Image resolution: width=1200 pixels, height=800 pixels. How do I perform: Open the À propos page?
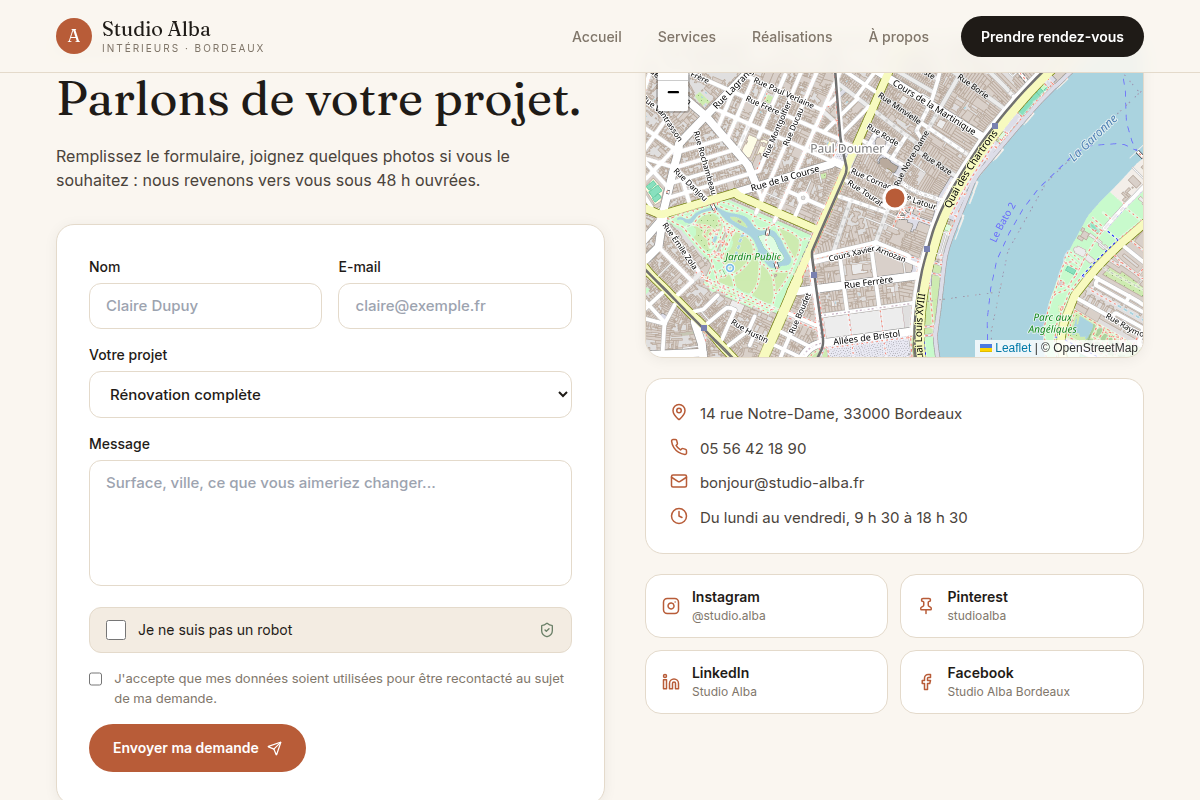point(899,37)
